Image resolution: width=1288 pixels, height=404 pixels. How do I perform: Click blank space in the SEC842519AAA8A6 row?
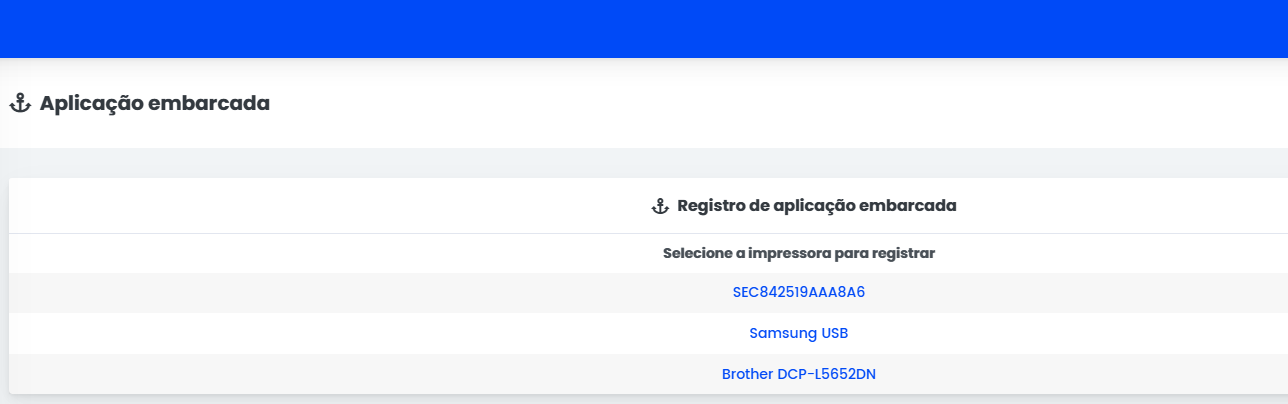pyautogui.click(x=300, y=293)
